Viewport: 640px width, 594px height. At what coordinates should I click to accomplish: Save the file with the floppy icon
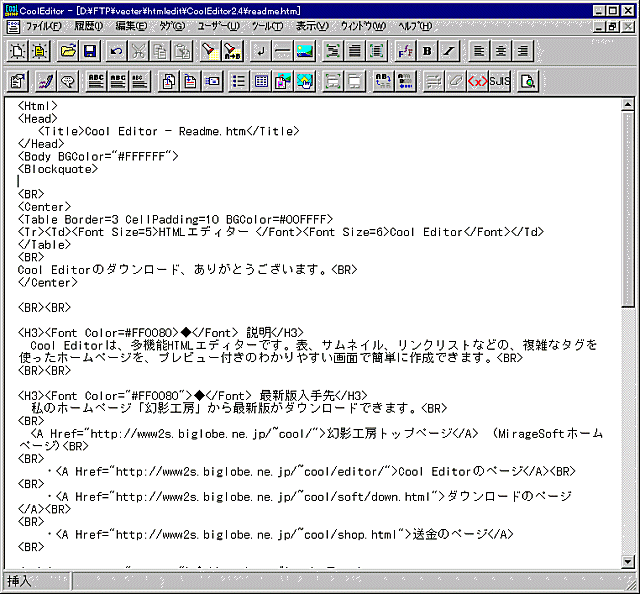point(90,51)
